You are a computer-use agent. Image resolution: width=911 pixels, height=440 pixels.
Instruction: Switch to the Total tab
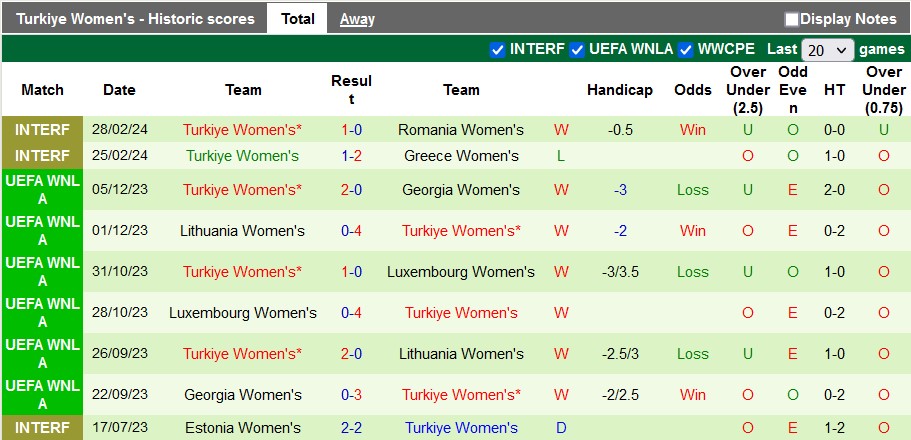click(x=297, y=18)
